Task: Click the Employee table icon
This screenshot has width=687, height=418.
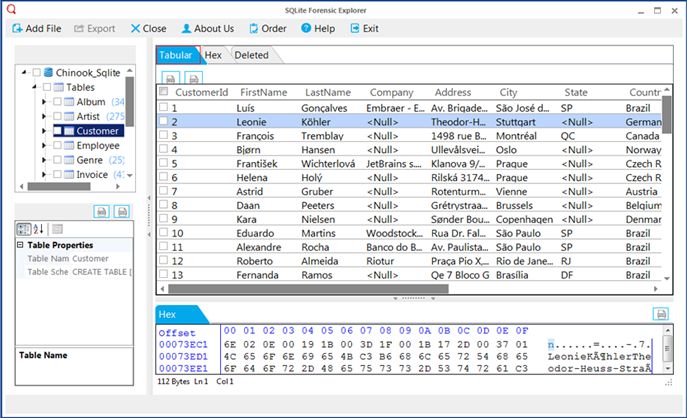Action: (69, 145)
